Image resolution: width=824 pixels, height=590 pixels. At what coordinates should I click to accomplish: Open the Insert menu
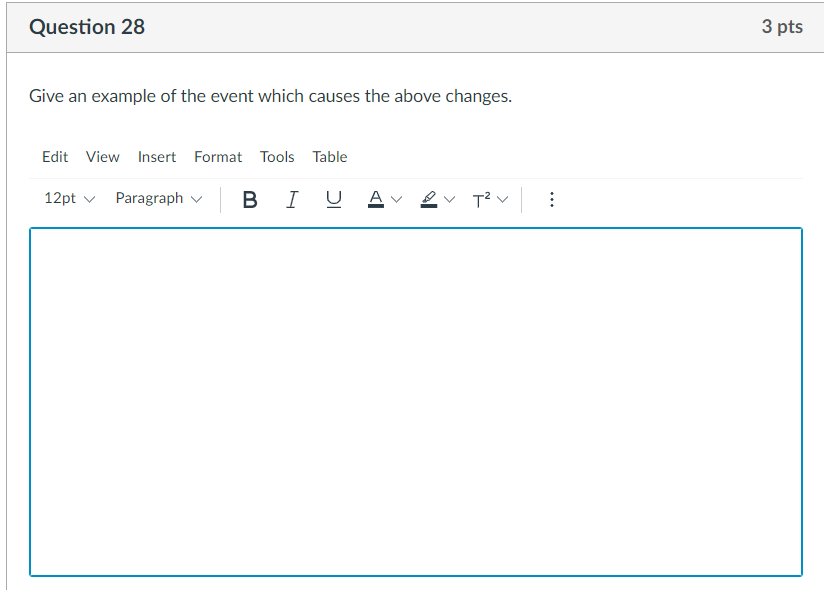157,157
